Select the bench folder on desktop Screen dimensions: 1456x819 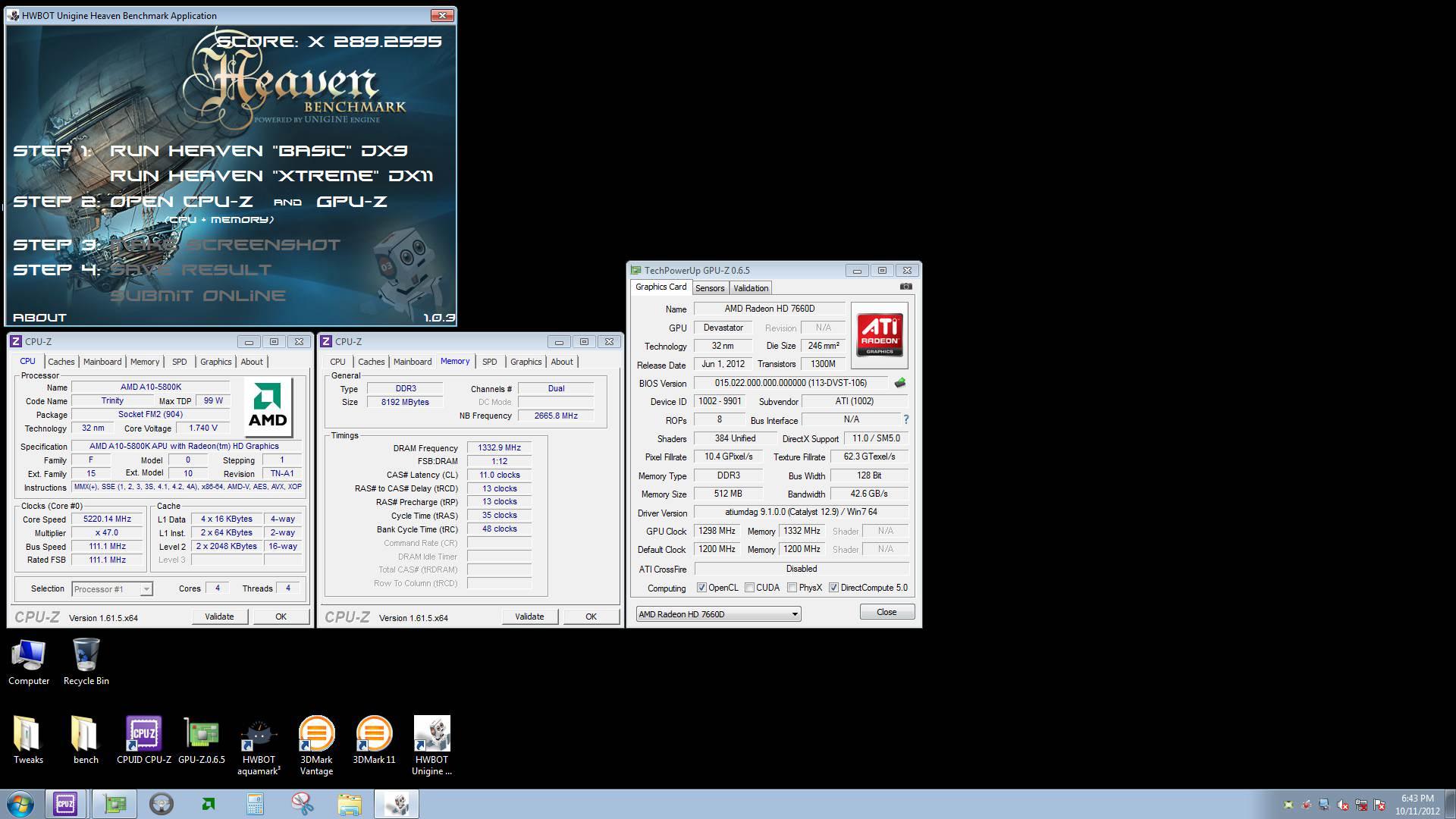86,740
